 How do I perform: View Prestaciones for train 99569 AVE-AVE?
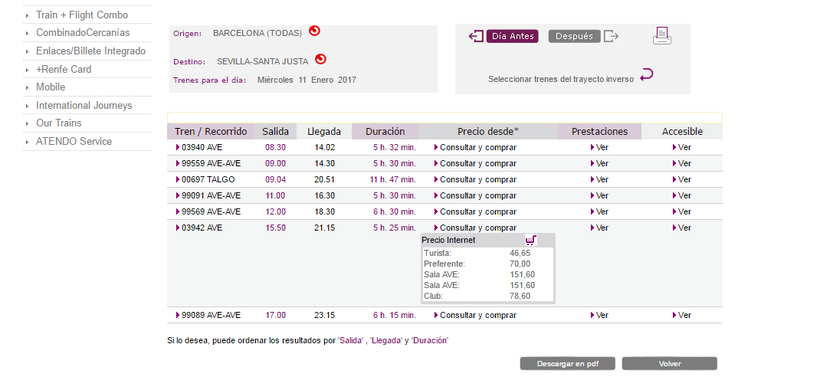[x=599, y=212]
